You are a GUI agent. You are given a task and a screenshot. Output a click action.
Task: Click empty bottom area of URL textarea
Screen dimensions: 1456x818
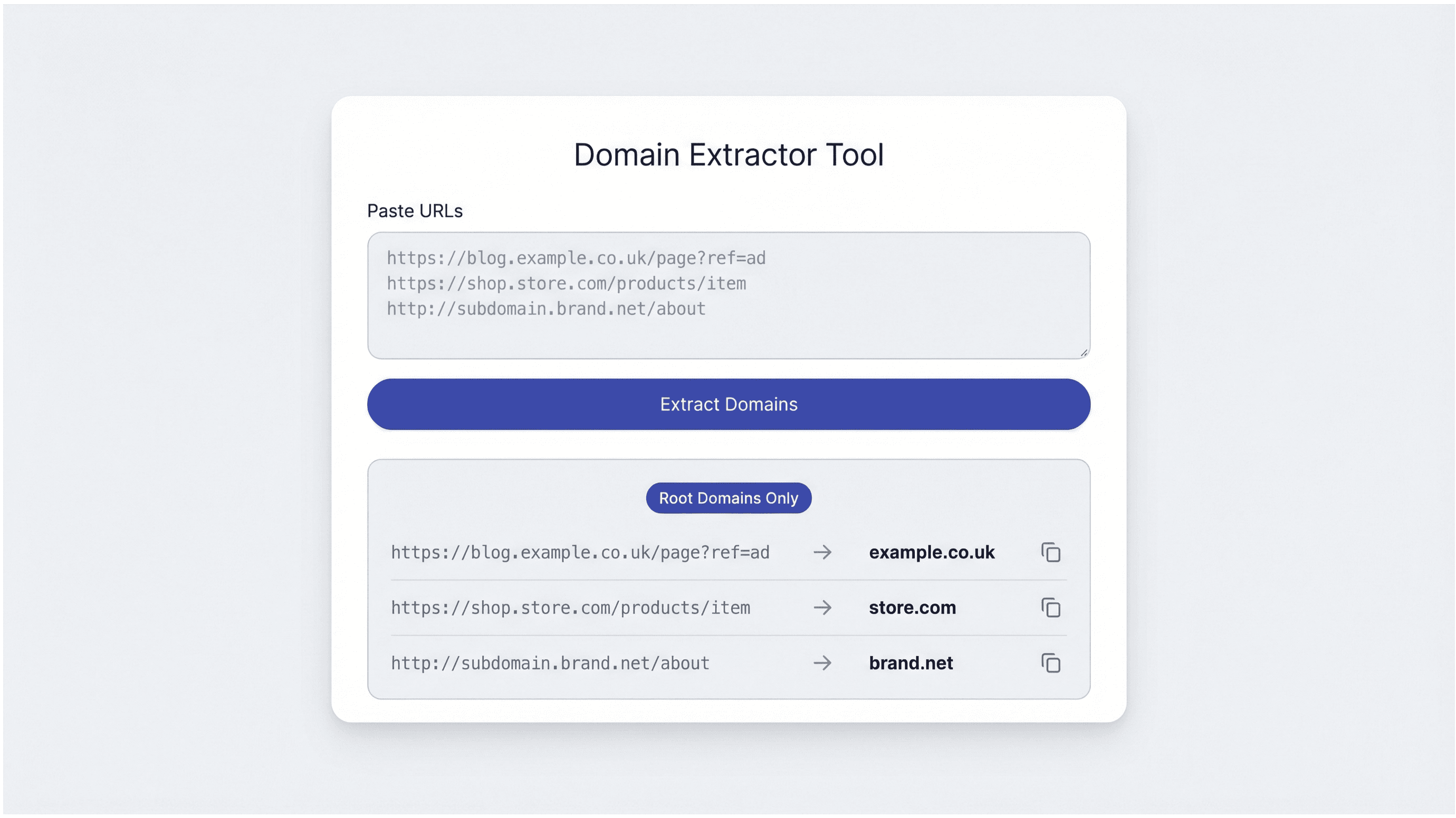(729, 339)
